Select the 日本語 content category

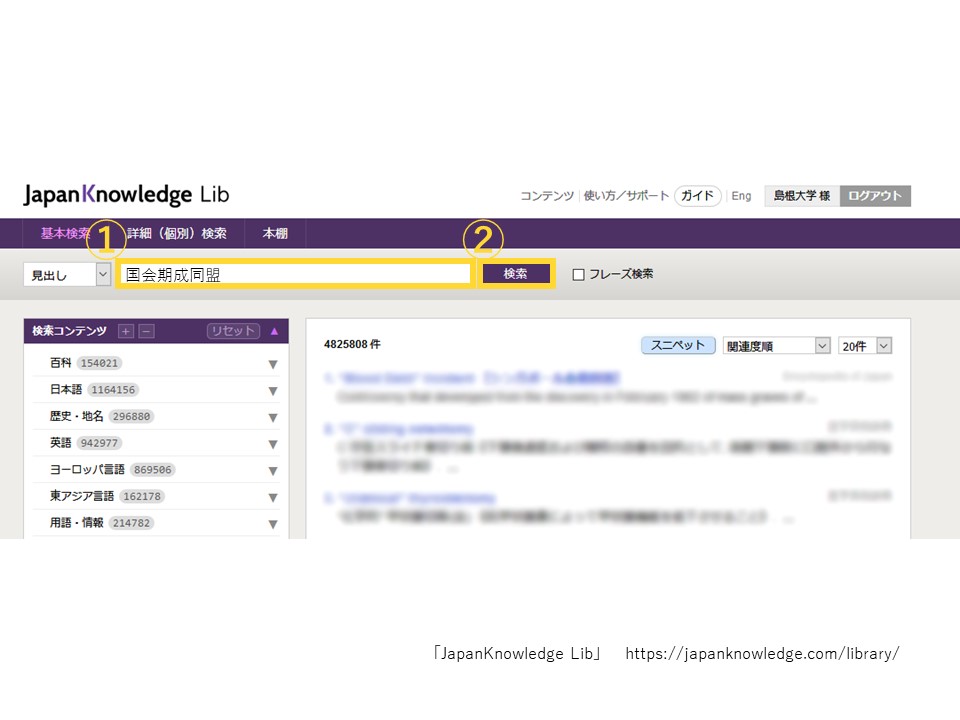[x=66, y=389]
